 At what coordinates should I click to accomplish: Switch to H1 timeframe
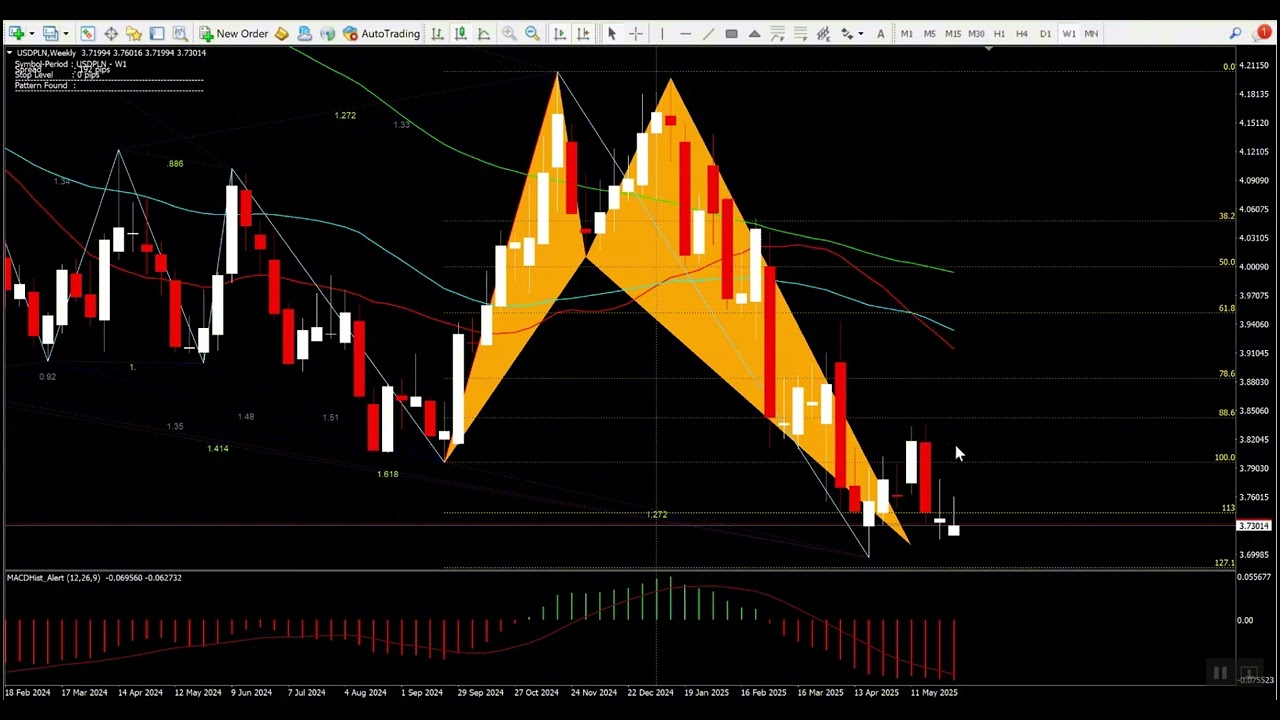[x=999, y=34]
